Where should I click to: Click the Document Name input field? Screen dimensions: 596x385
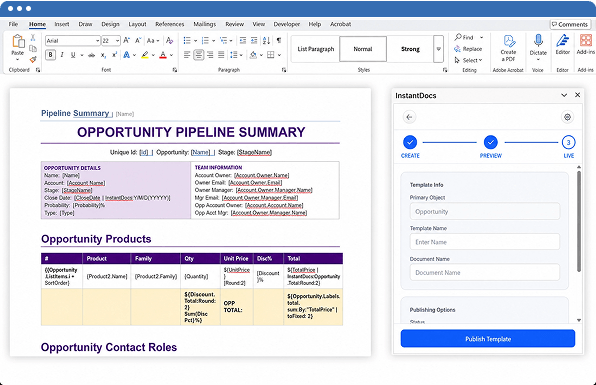pos(485,273)
